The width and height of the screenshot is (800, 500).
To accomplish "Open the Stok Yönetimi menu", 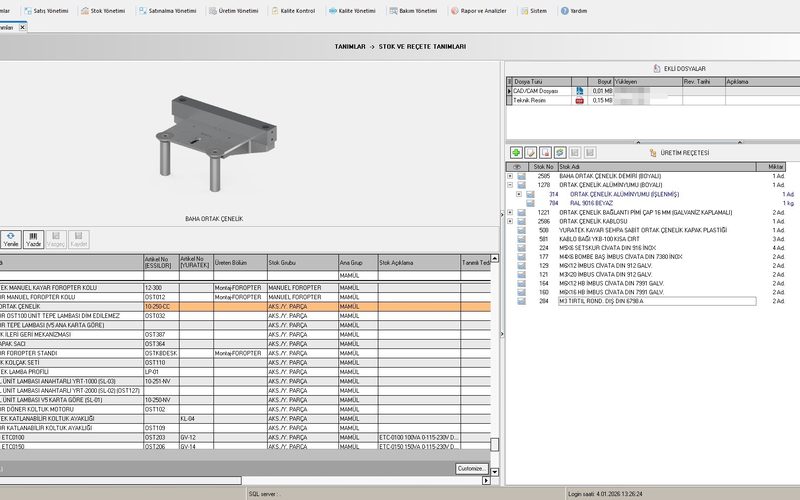I will click(x=103, y=11).
